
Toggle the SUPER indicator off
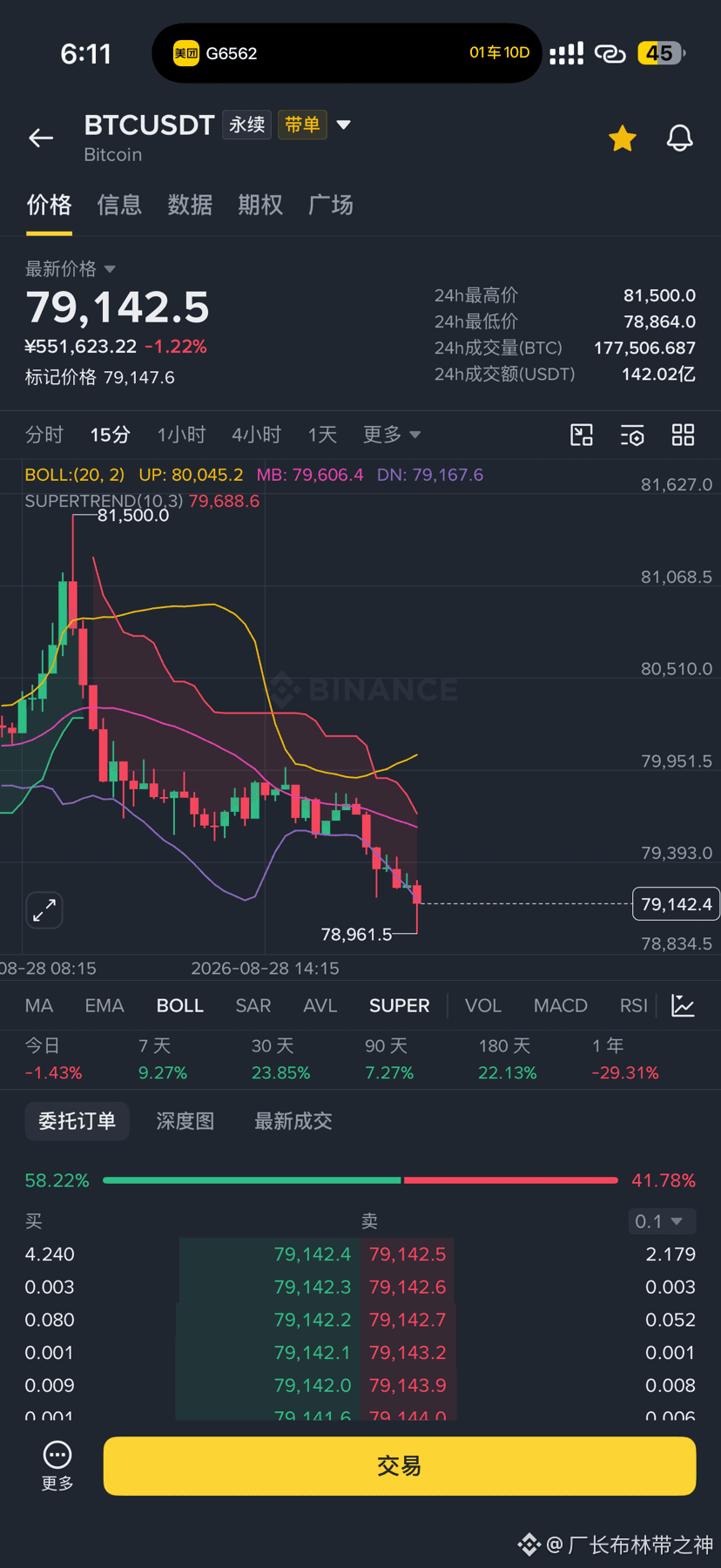click(x=400, y=1006)
